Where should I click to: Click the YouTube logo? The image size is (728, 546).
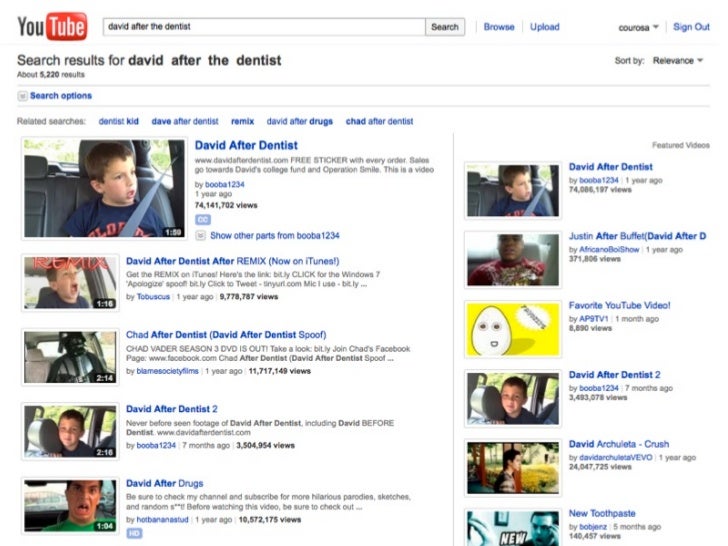(52, 26)
